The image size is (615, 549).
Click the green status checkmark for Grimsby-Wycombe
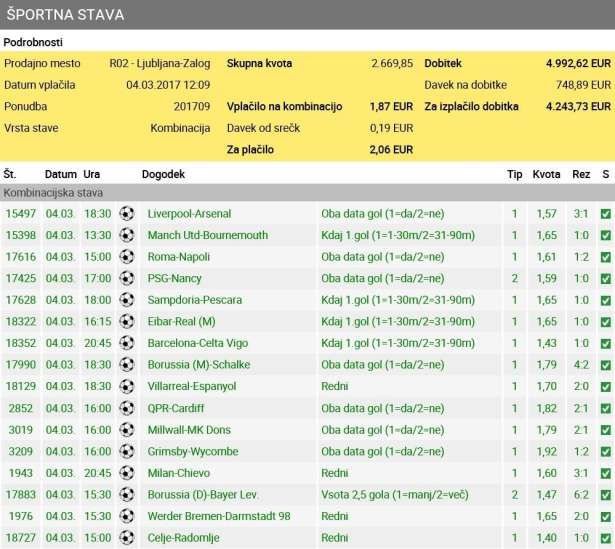coord(606,452)
